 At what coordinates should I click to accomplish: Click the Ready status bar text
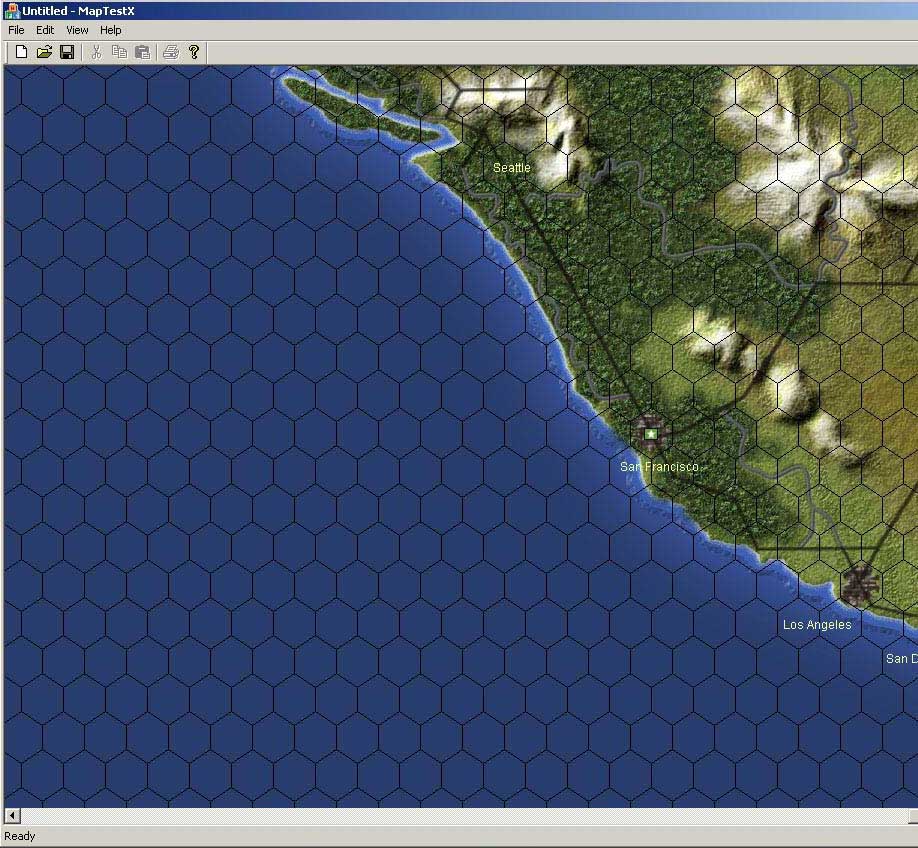[20, 836]
